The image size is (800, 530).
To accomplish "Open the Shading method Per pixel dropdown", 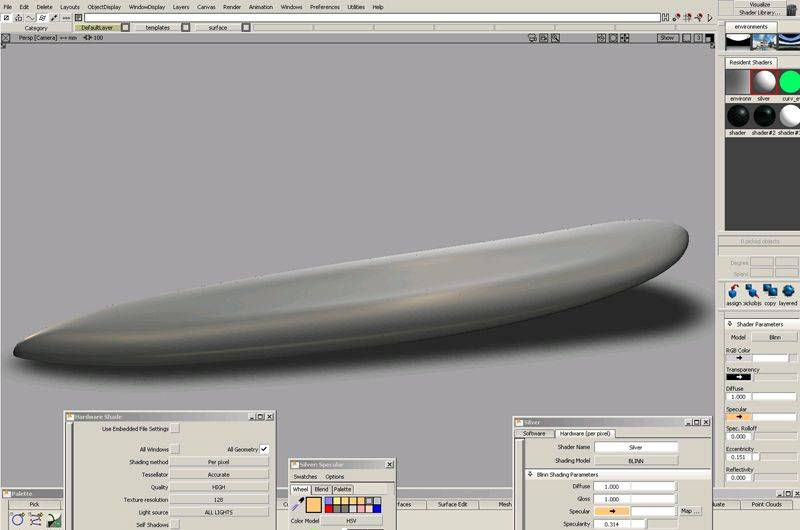I will coord(219,462).
